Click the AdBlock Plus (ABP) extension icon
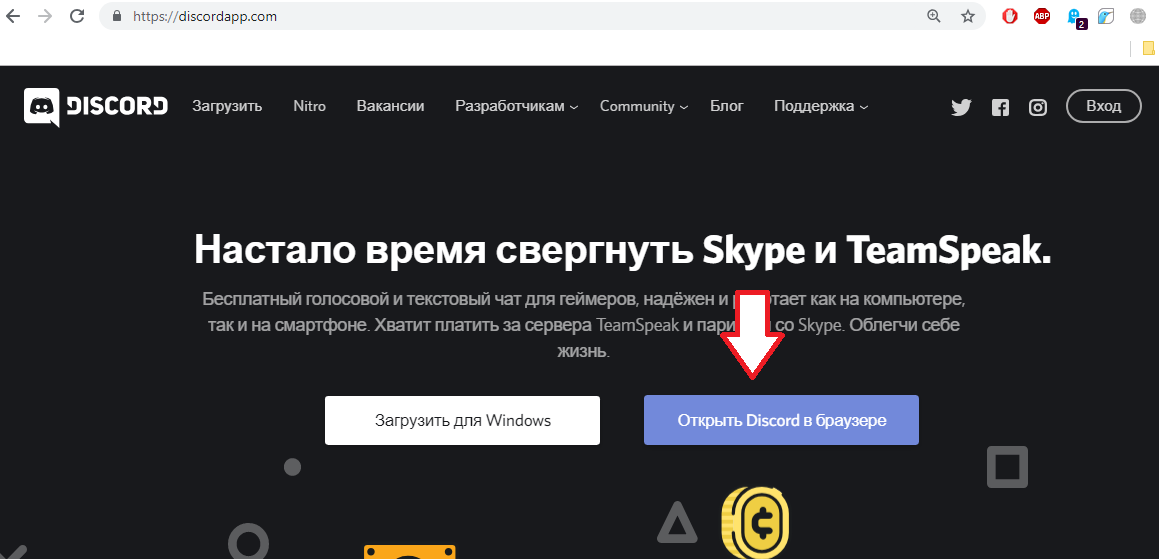The width and height of the screenshot is (1159, 559). pyautogui.click(x=1042, y=16)
